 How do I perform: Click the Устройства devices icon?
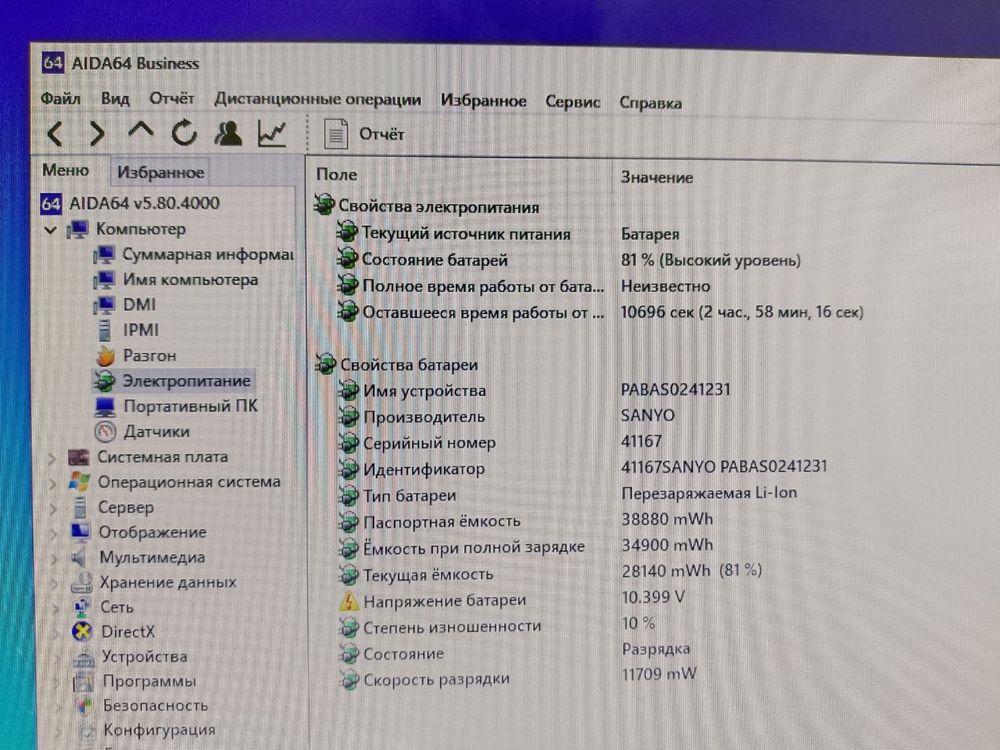83,657
